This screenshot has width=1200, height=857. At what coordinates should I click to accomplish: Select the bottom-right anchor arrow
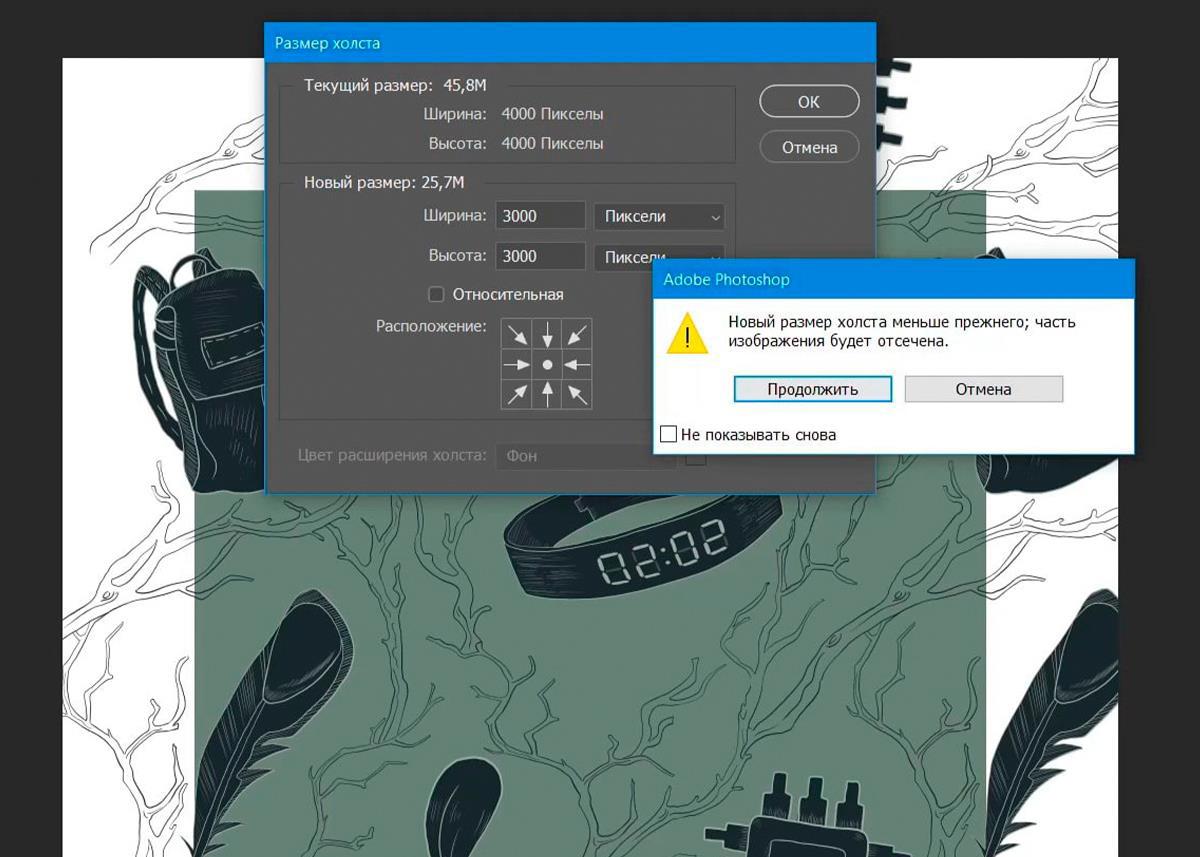click(576, 394)
